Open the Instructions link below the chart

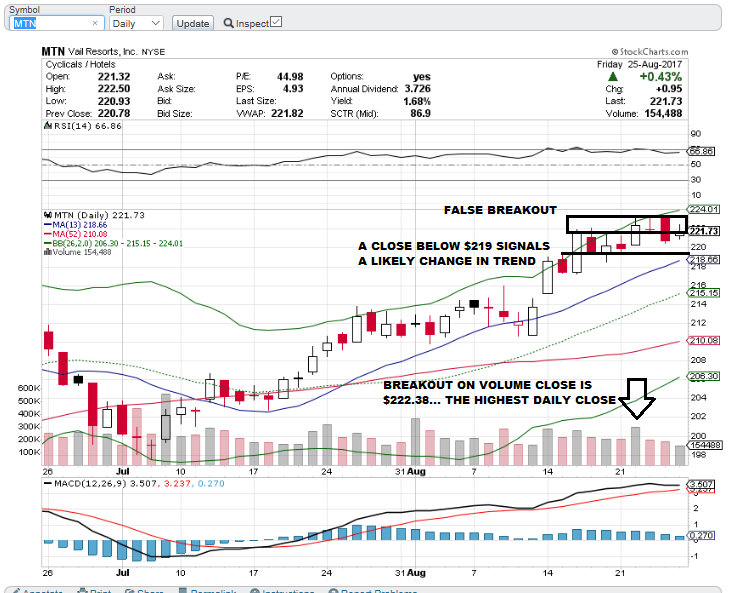point(282,591)
